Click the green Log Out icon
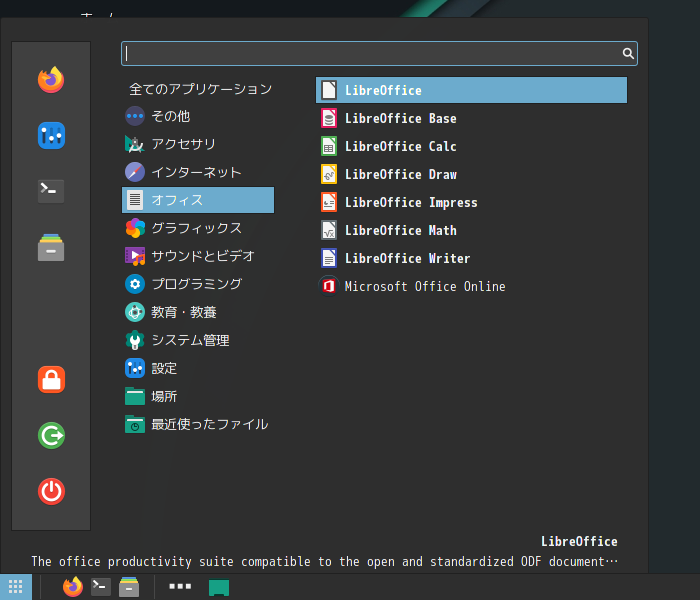700x600 pixels. [51, 435]
